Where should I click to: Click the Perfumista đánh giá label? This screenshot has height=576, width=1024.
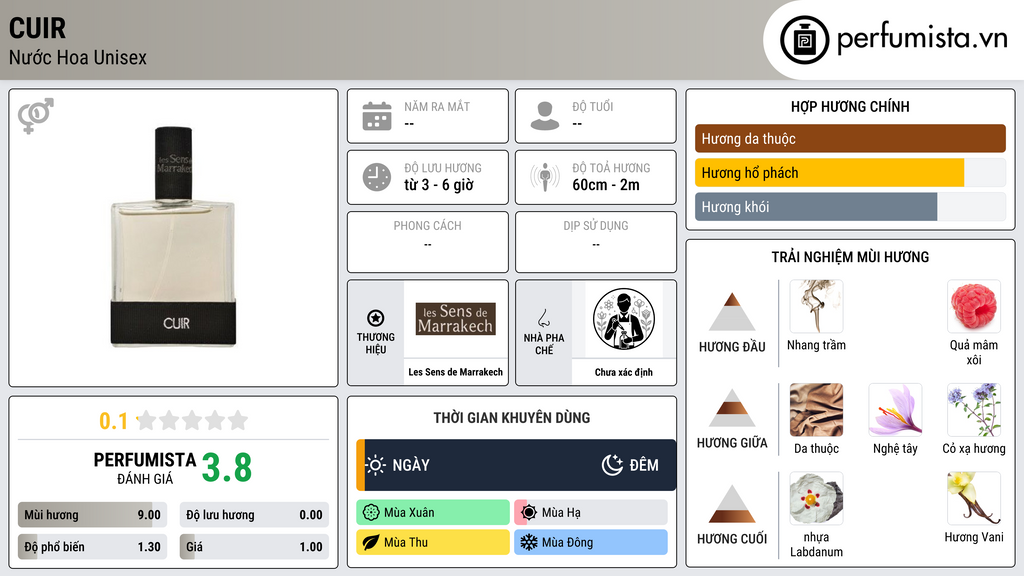click(145, 469)
